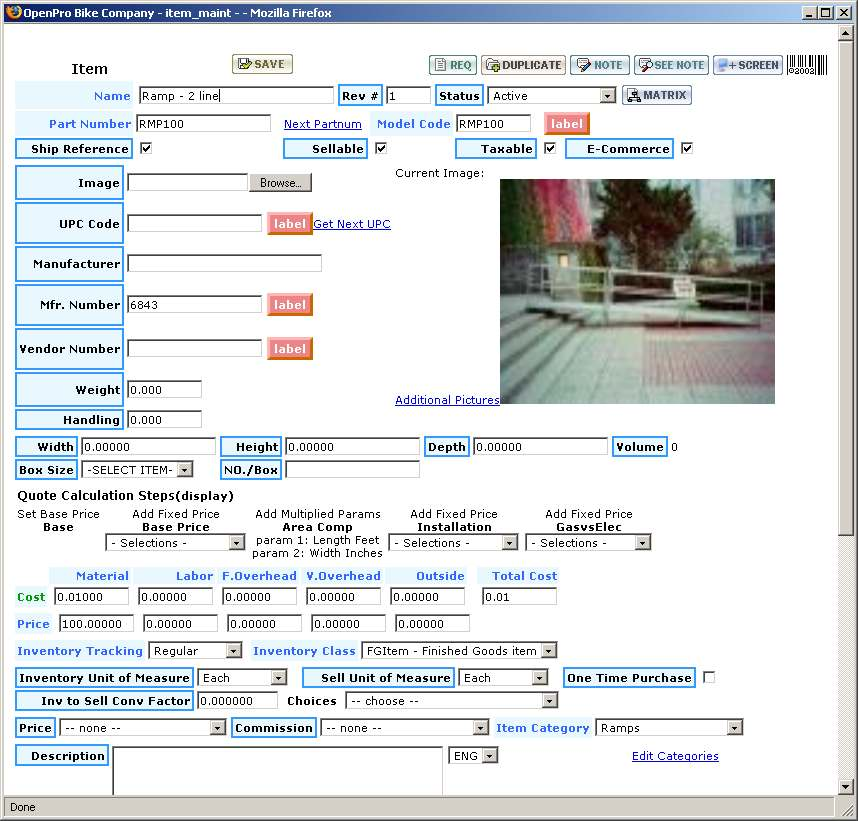
Task: Open the REQ requisition button
Action: pyautogui.click(x=452, y=65)
